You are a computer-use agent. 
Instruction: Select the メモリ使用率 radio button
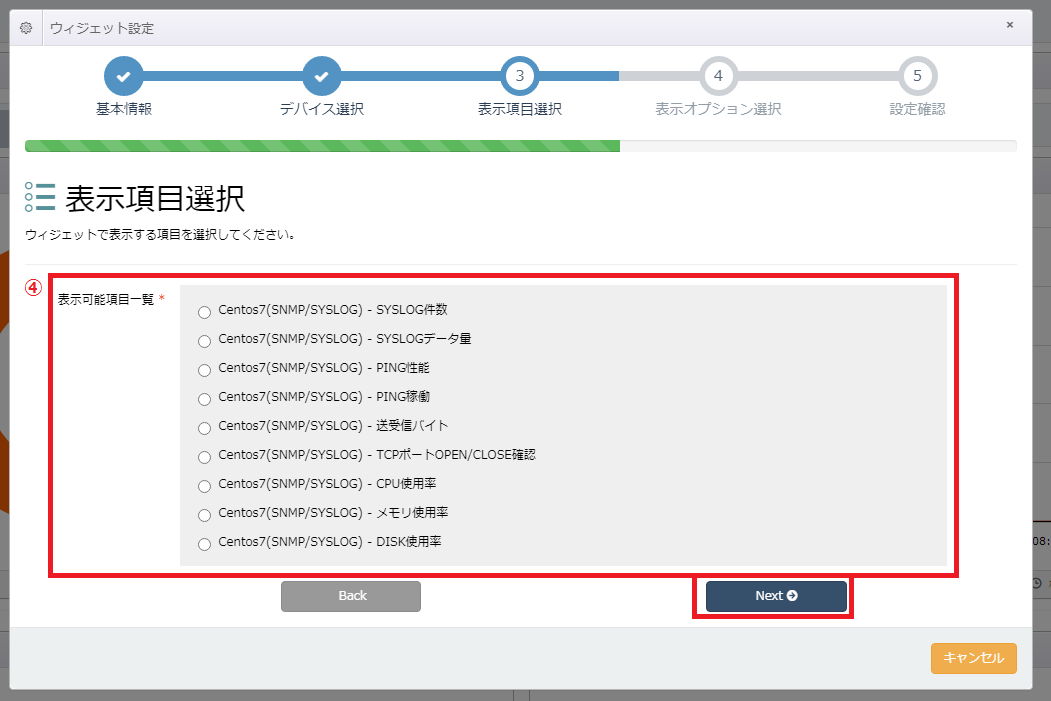(204, 515)
